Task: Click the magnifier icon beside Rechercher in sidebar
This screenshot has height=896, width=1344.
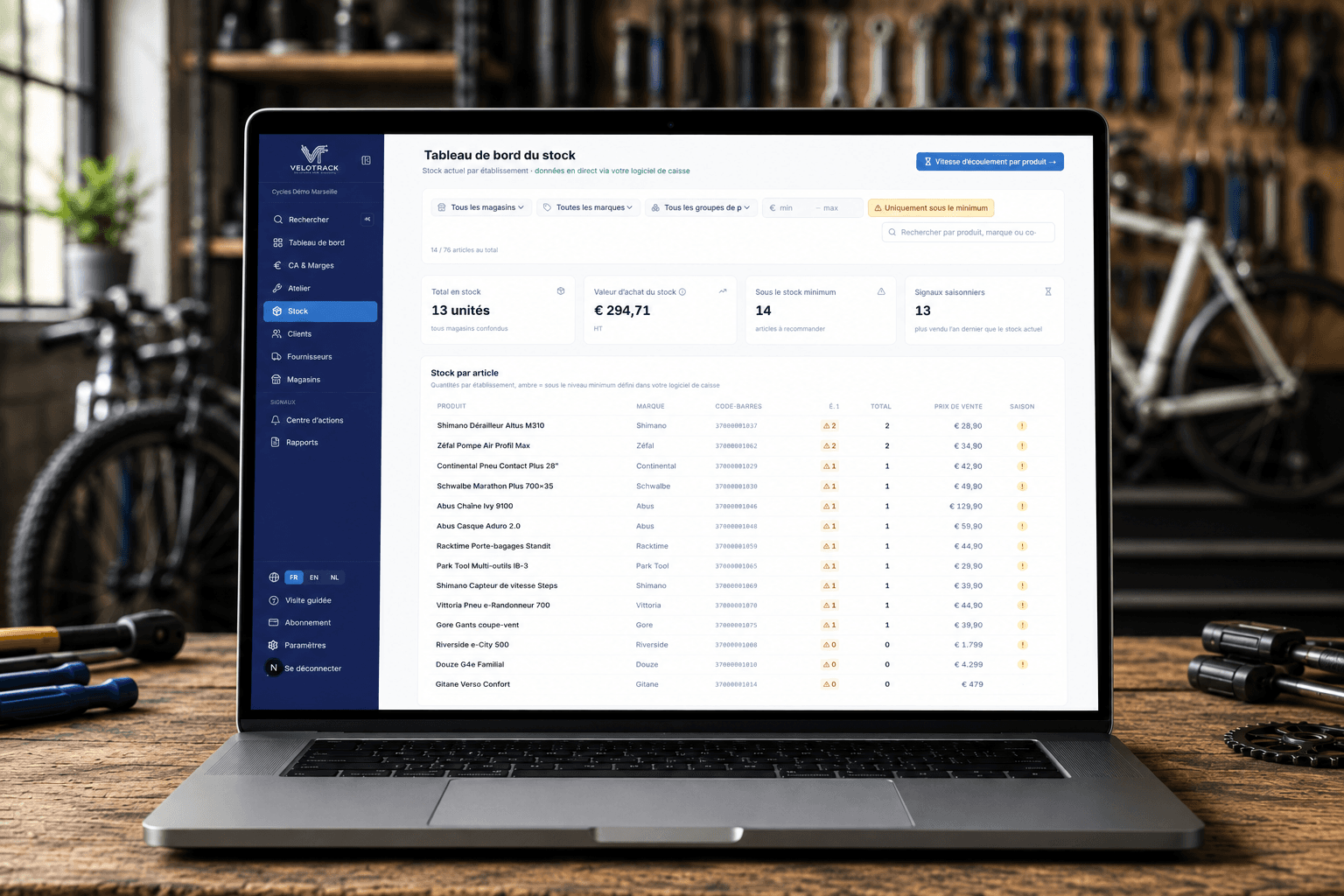Action: tap(278, 220)
